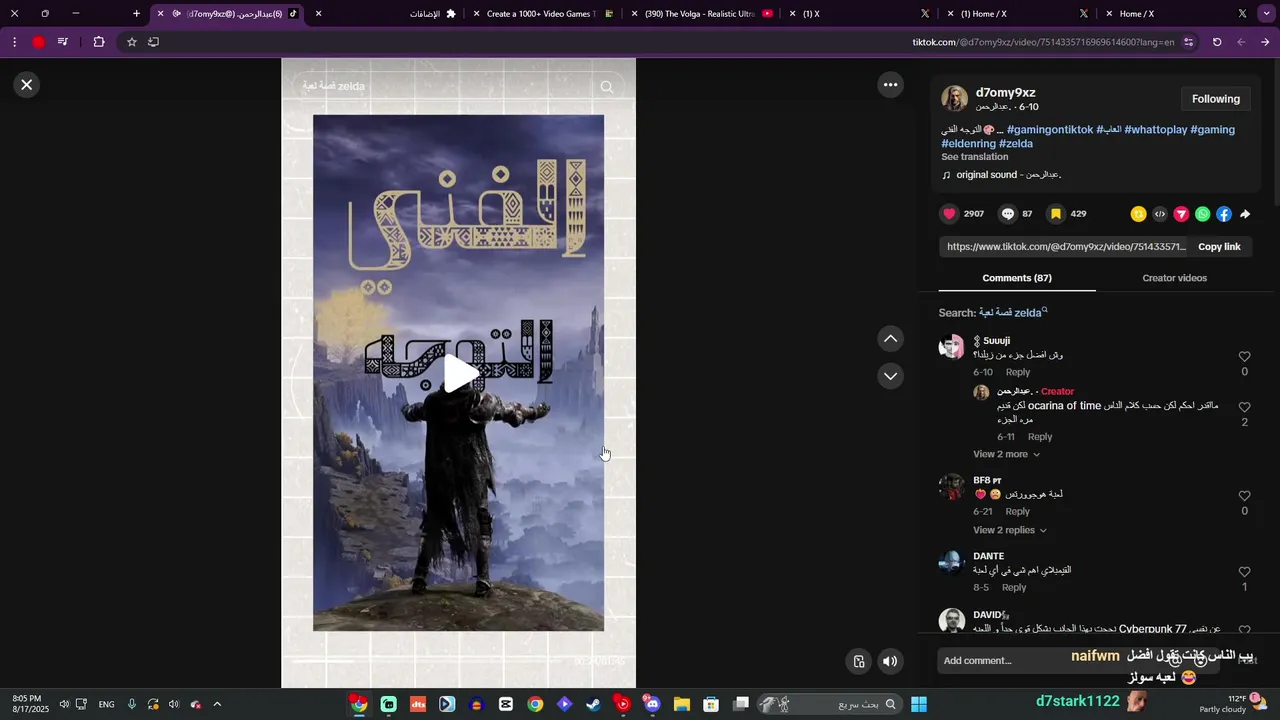The image size is (1280, 720).
Task: Like DANTE's comment
Action: tap(1244, 572)
